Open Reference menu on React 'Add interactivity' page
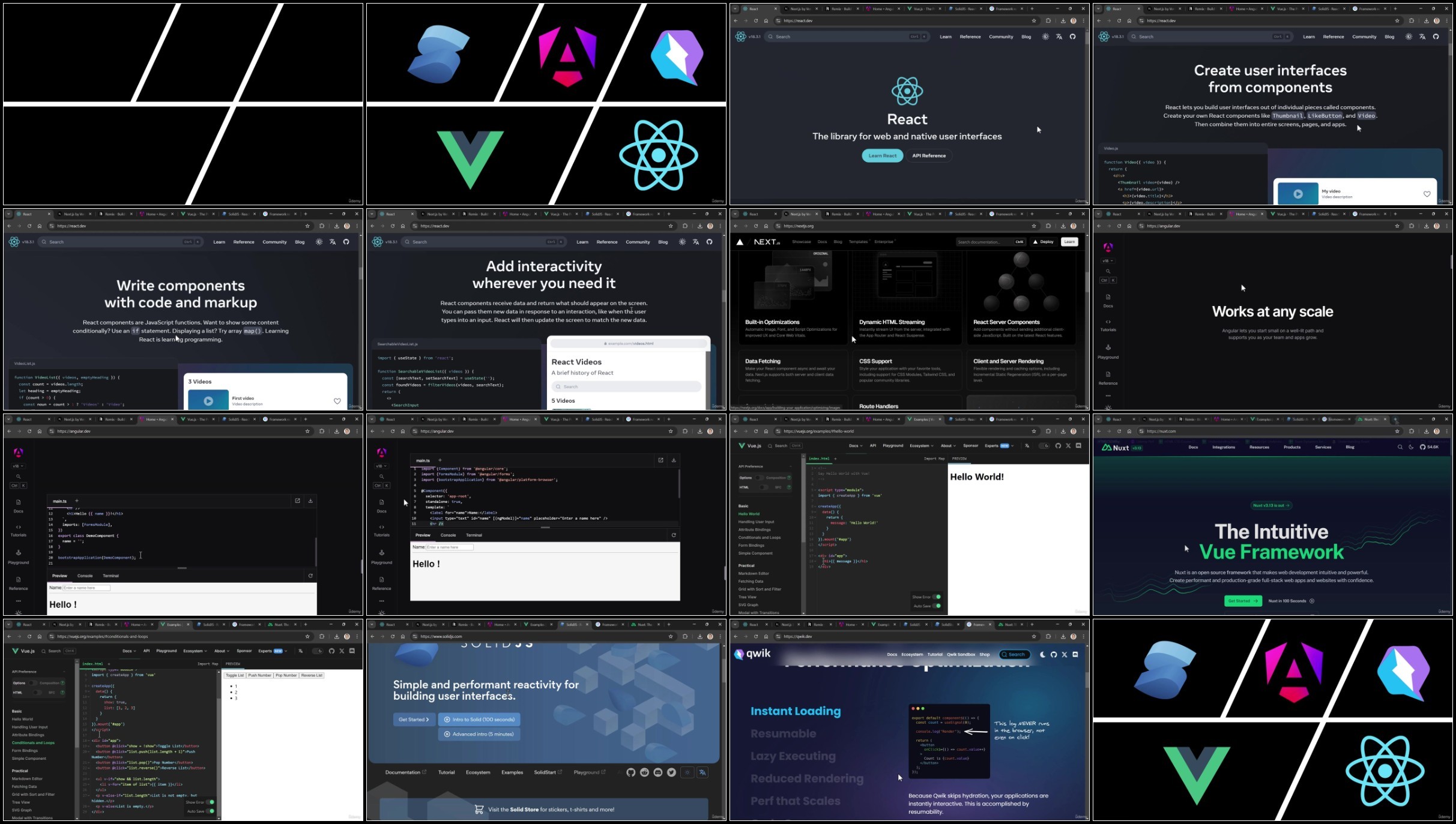Viewport: 1456px width, 824px height. [606, 242]
